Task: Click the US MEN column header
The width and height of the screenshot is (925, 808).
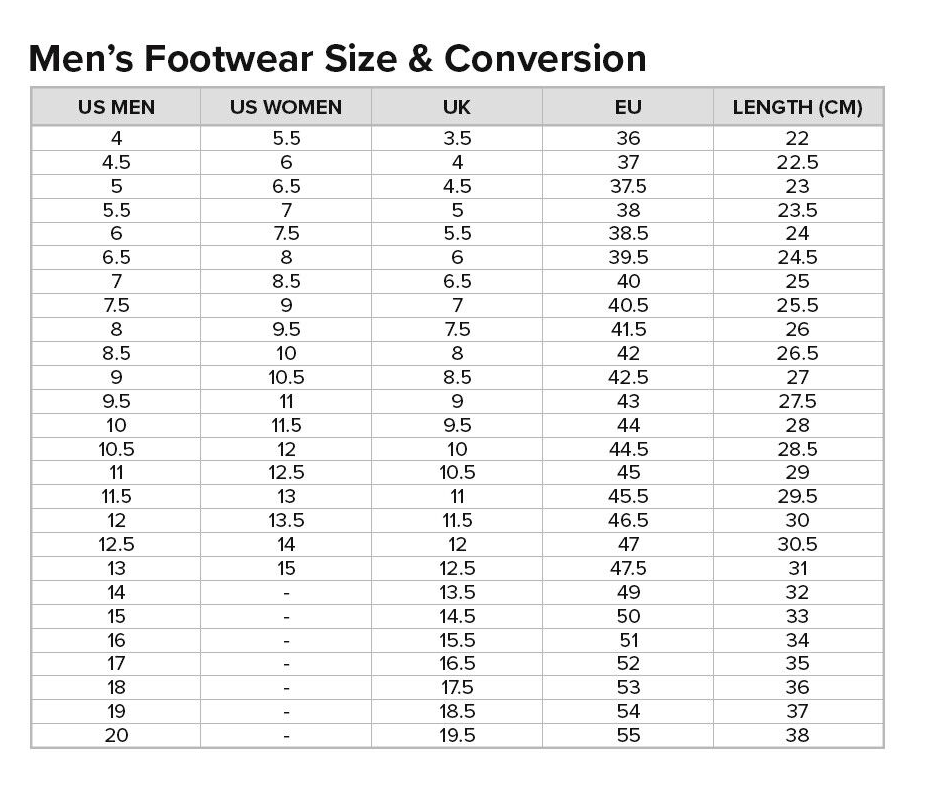Action: (116, 107)
